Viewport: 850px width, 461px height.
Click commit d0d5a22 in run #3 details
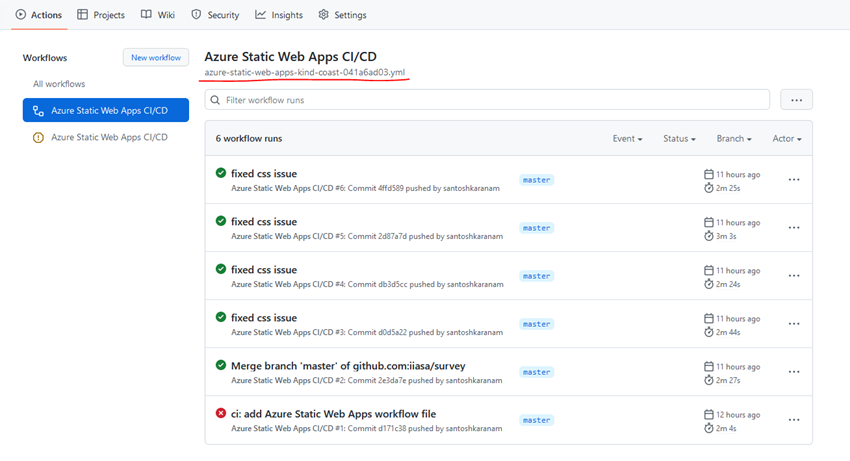coord(392,332)
